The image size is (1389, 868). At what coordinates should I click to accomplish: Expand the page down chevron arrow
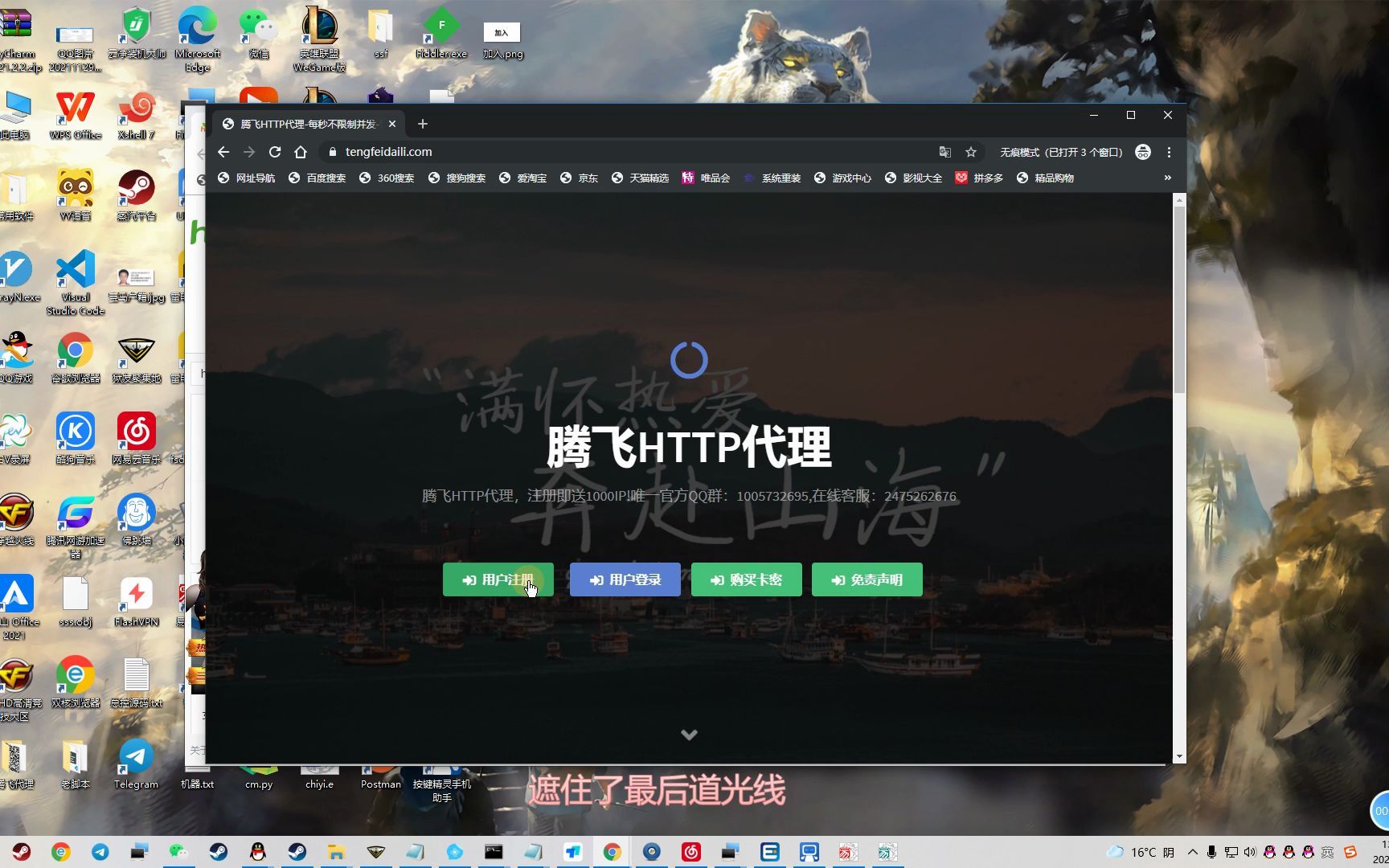tap(688, 734)
